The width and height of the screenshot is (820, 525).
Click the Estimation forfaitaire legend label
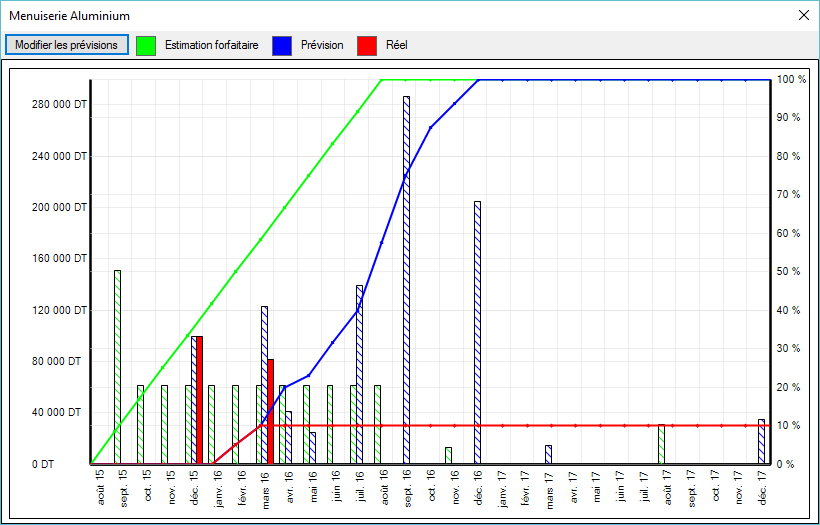[211, 45]
